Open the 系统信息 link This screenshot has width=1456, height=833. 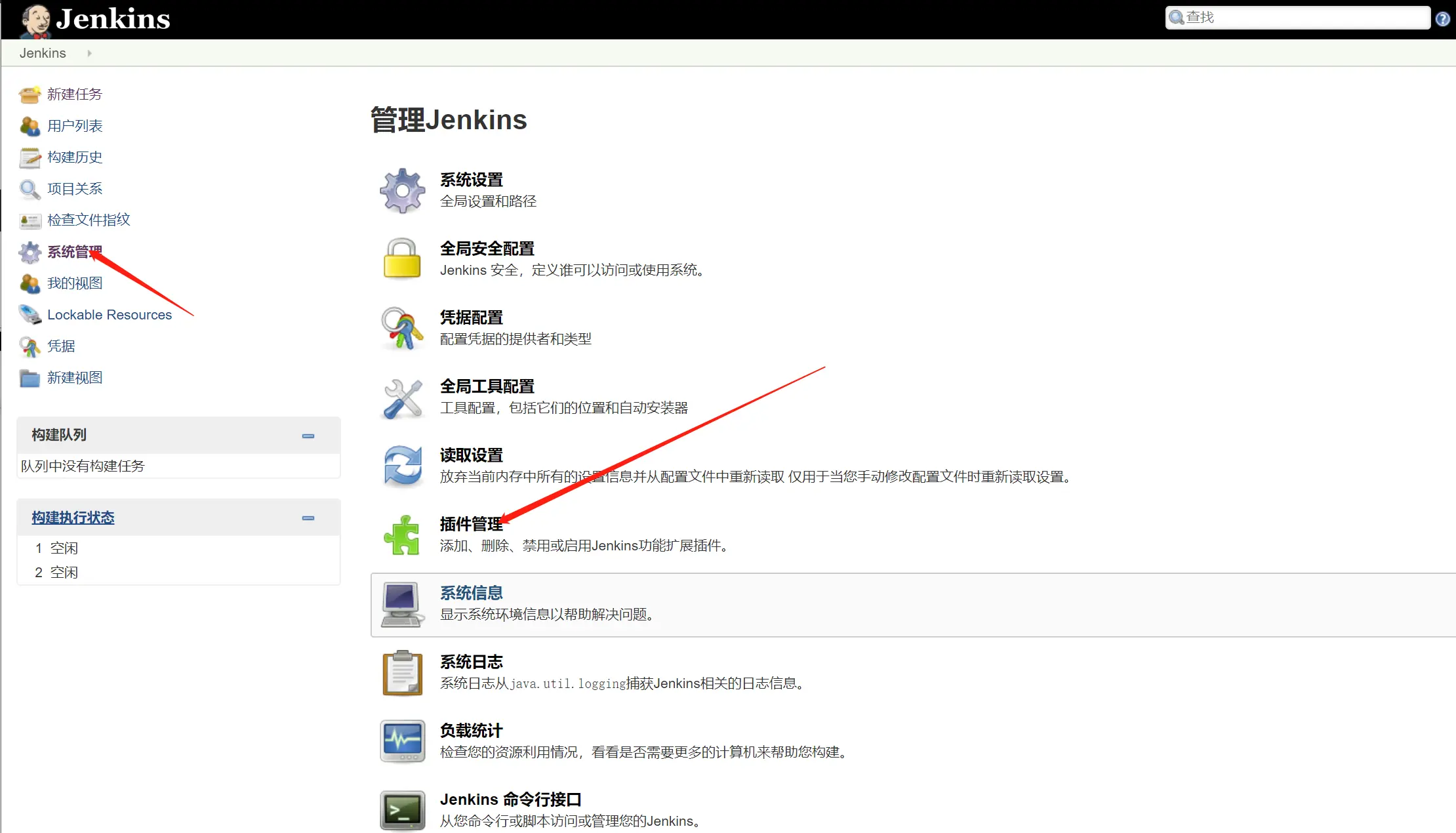pos(471,593)
